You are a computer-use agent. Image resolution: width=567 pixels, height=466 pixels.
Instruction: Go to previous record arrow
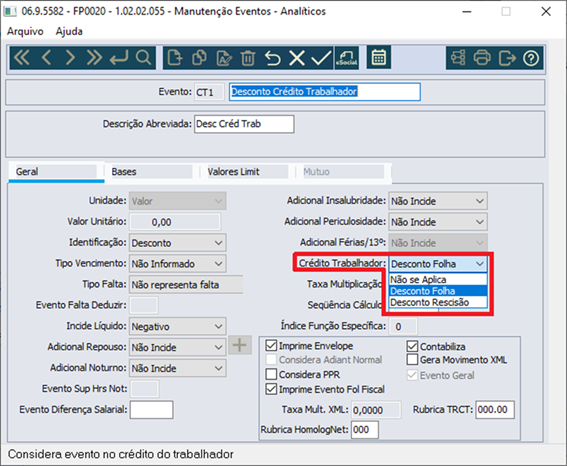coord(46,57)
